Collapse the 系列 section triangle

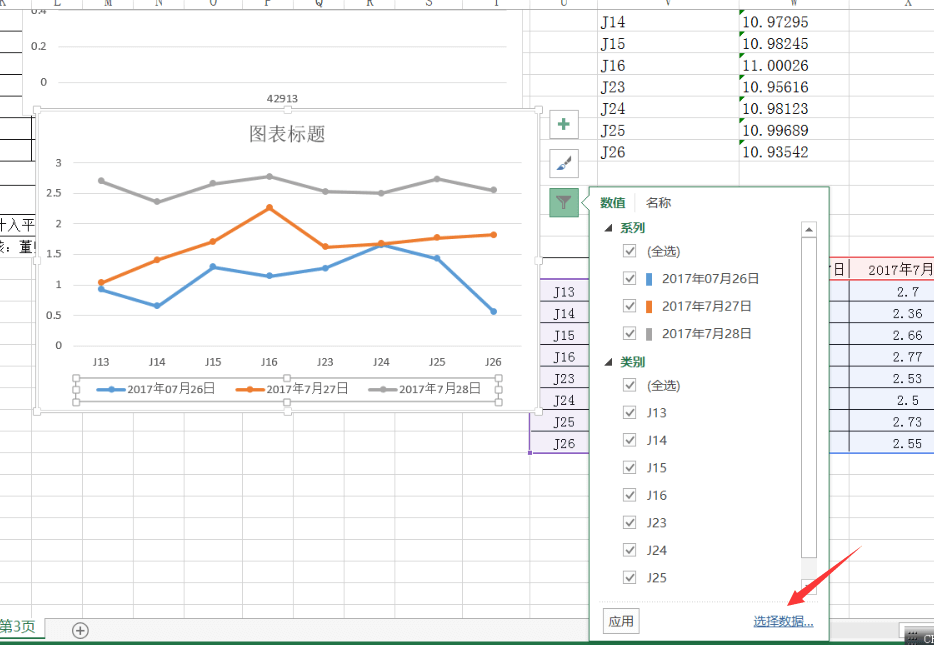[x=609, y=227]
